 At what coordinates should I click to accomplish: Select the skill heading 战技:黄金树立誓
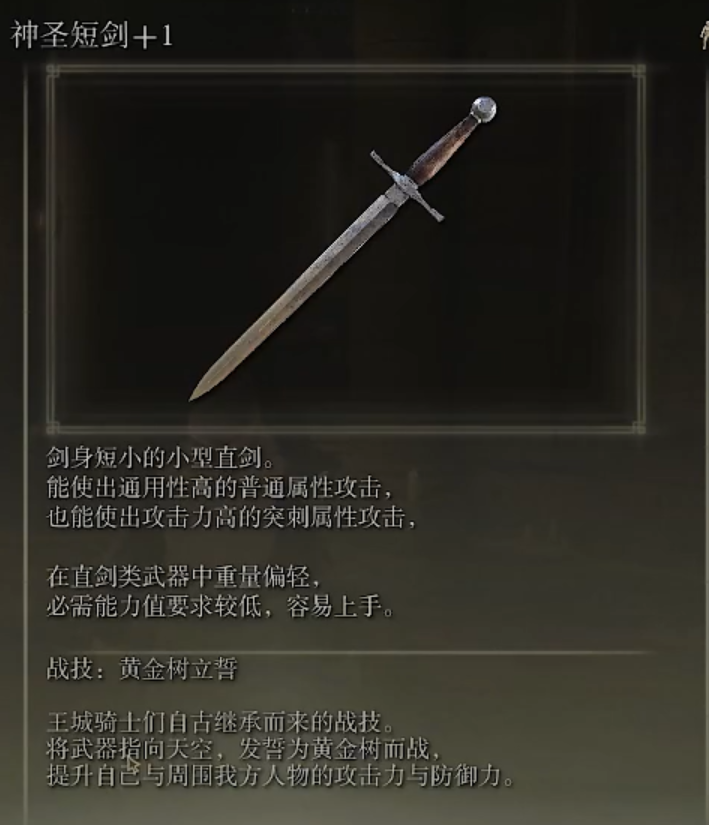(142, 670)
